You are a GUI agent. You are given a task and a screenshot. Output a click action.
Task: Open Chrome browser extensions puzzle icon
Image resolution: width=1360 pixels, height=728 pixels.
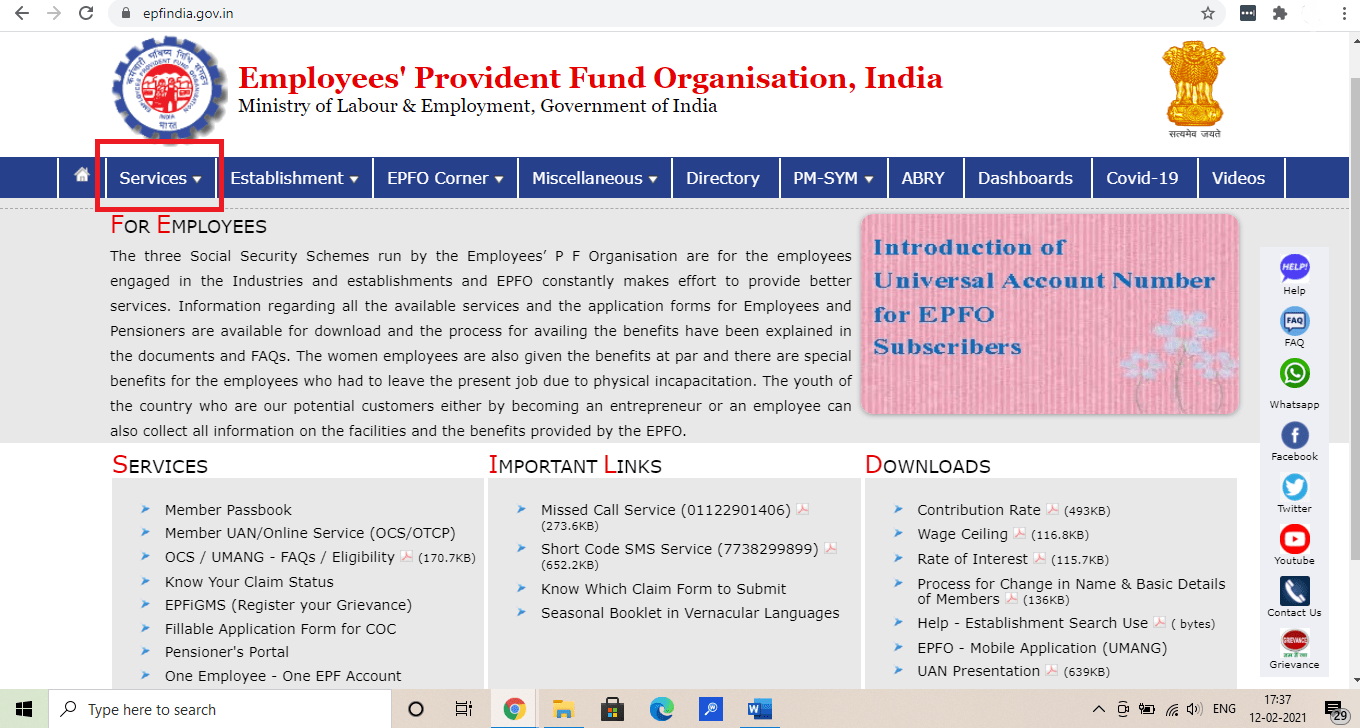coord(1279,14)
